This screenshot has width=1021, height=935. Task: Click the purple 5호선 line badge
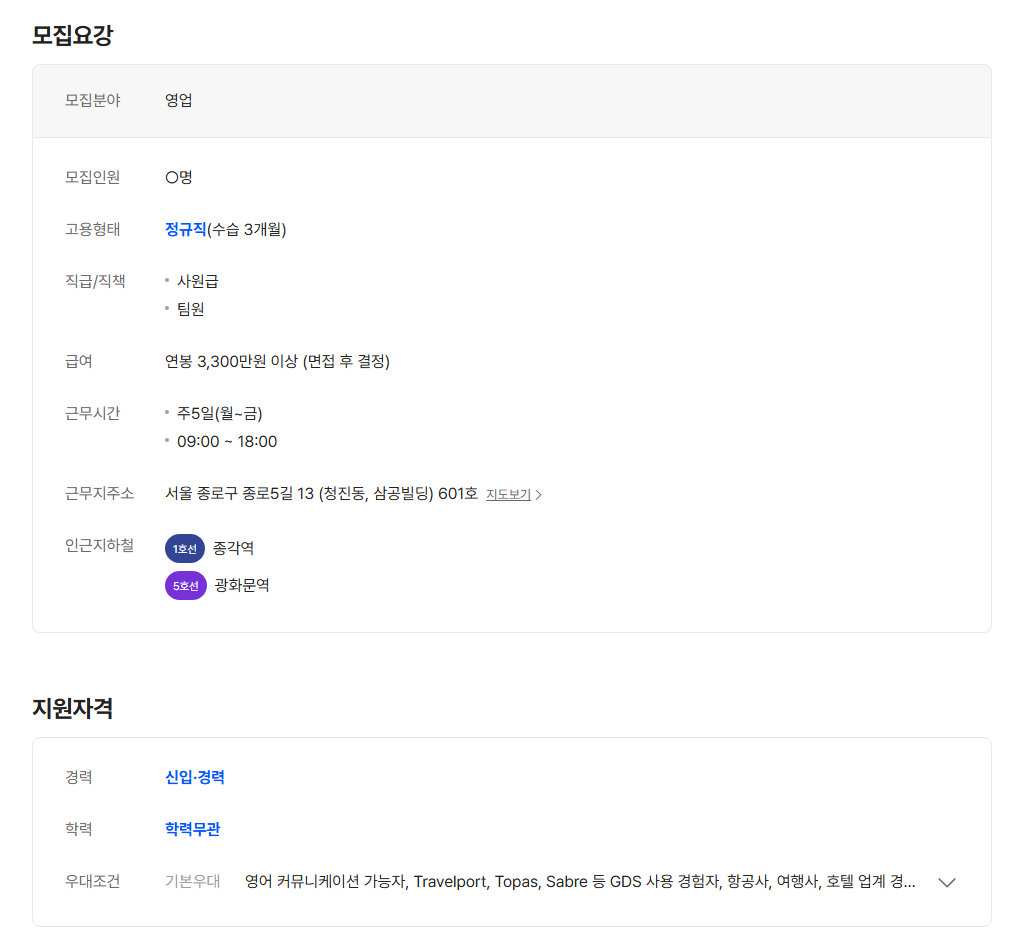coord(185,586)
